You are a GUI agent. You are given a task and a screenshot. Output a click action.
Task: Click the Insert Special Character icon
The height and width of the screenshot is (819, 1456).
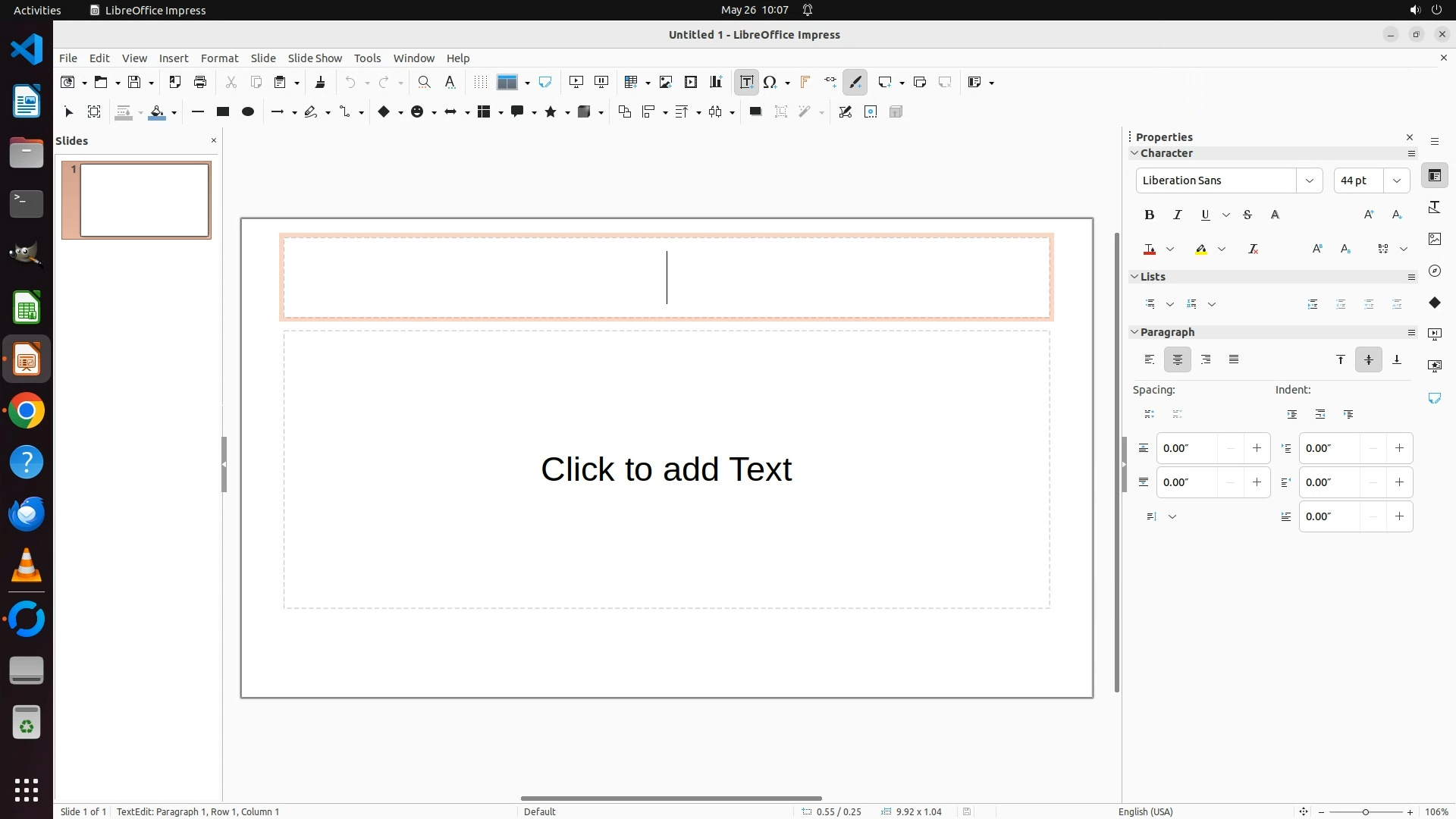pos(770,82)
